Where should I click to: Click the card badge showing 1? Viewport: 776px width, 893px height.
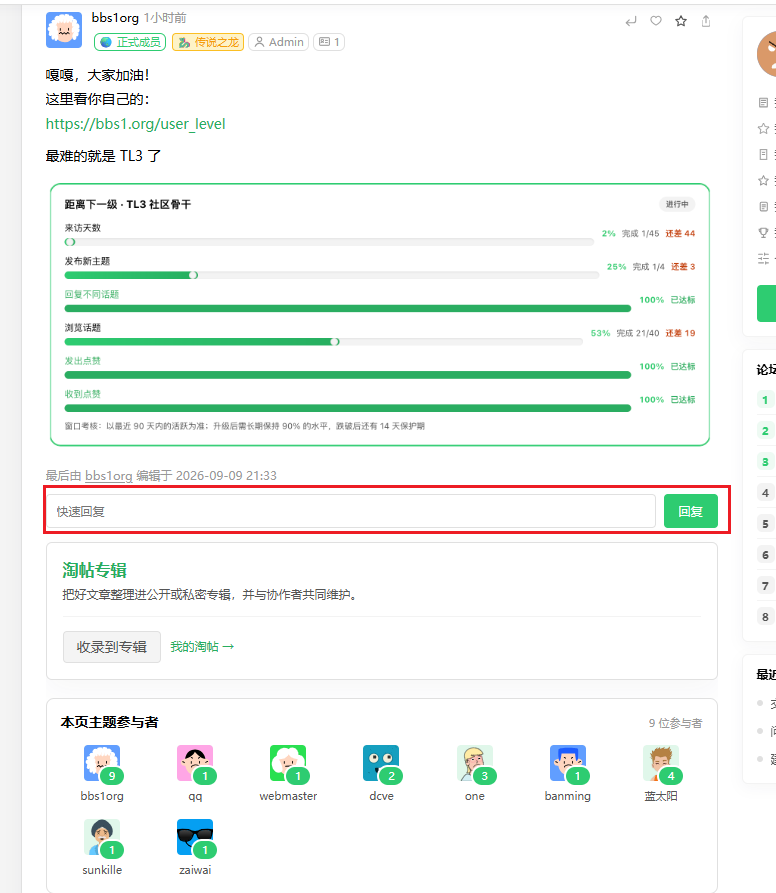(x=329, y=42)
